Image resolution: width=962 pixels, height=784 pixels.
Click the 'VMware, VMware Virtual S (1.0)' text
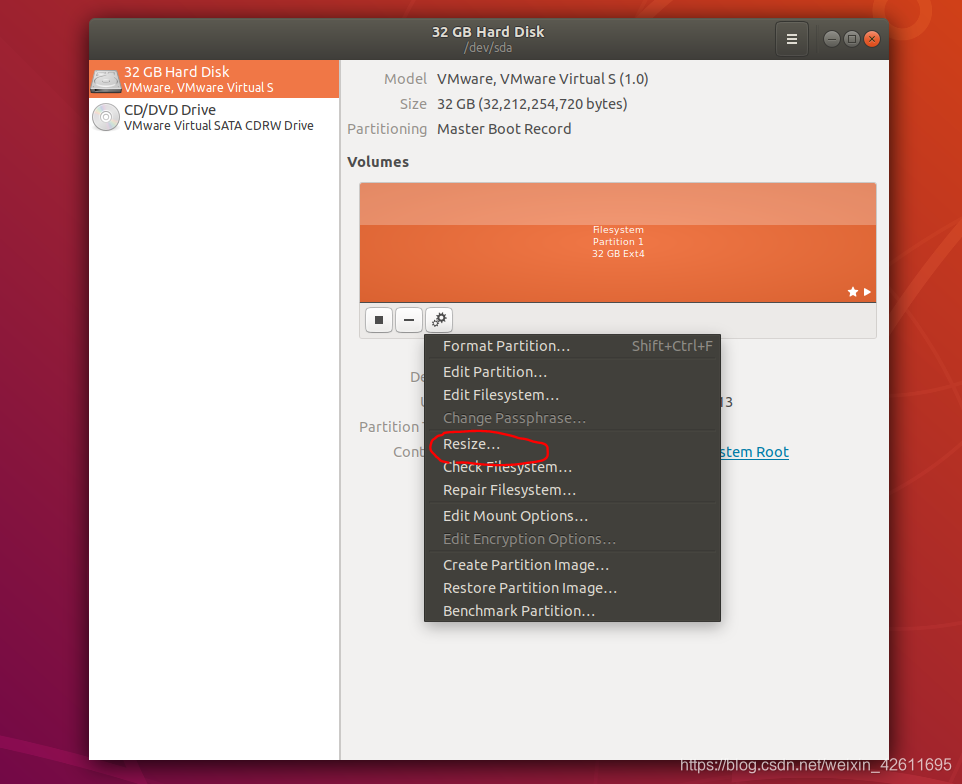(542, 79)
